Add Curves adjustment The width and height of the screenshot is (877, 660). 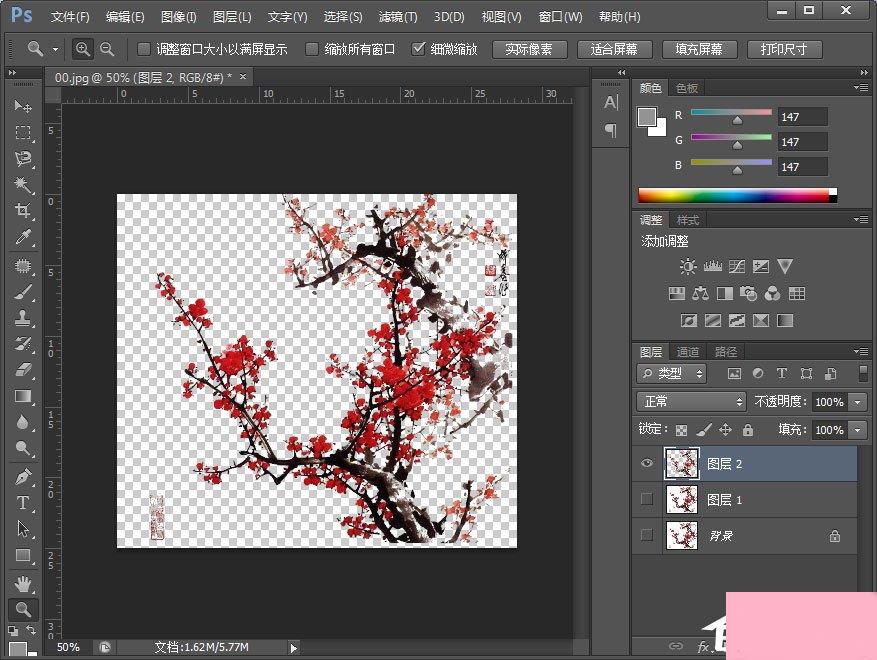737,266
